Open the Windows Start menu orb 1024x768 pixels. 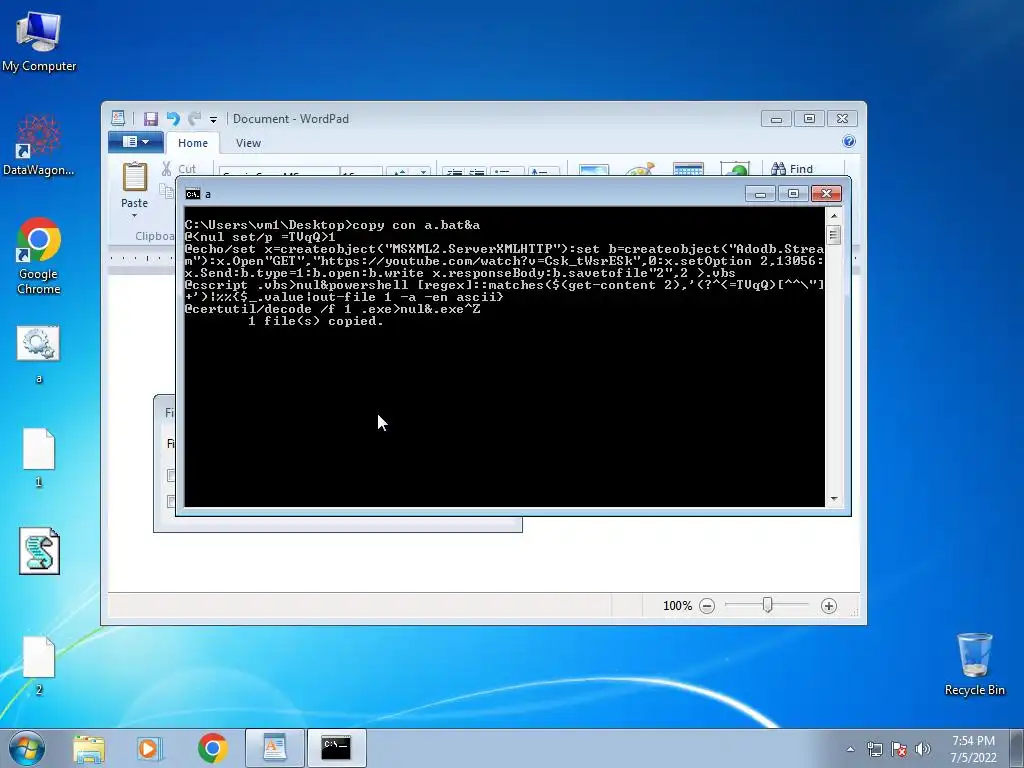pyautogui.click(x=27, y=748)
